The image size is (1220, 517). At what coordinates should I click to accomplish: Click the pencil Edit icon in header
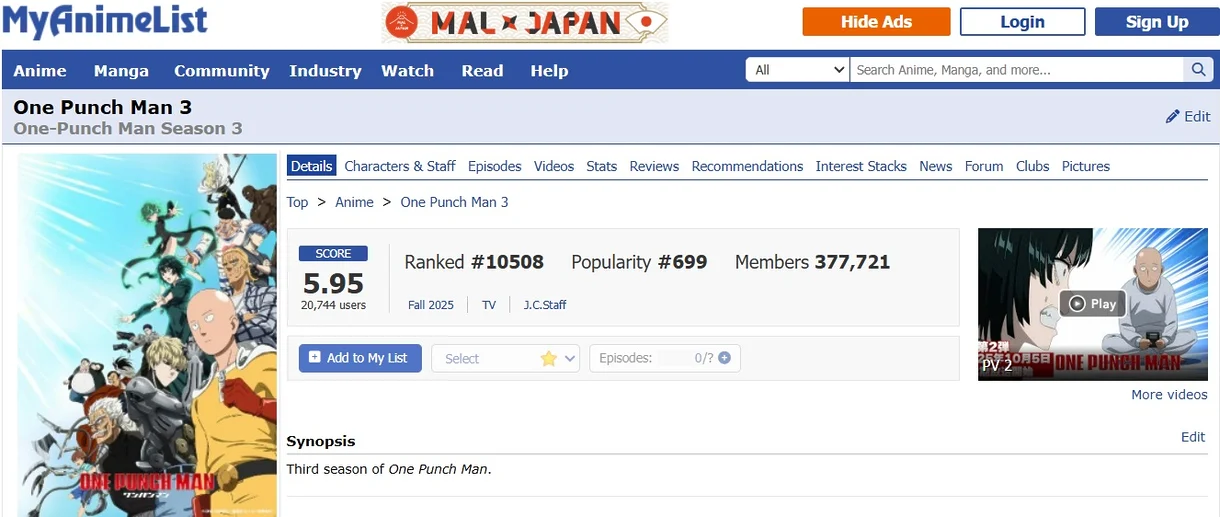coord(1173,116)
